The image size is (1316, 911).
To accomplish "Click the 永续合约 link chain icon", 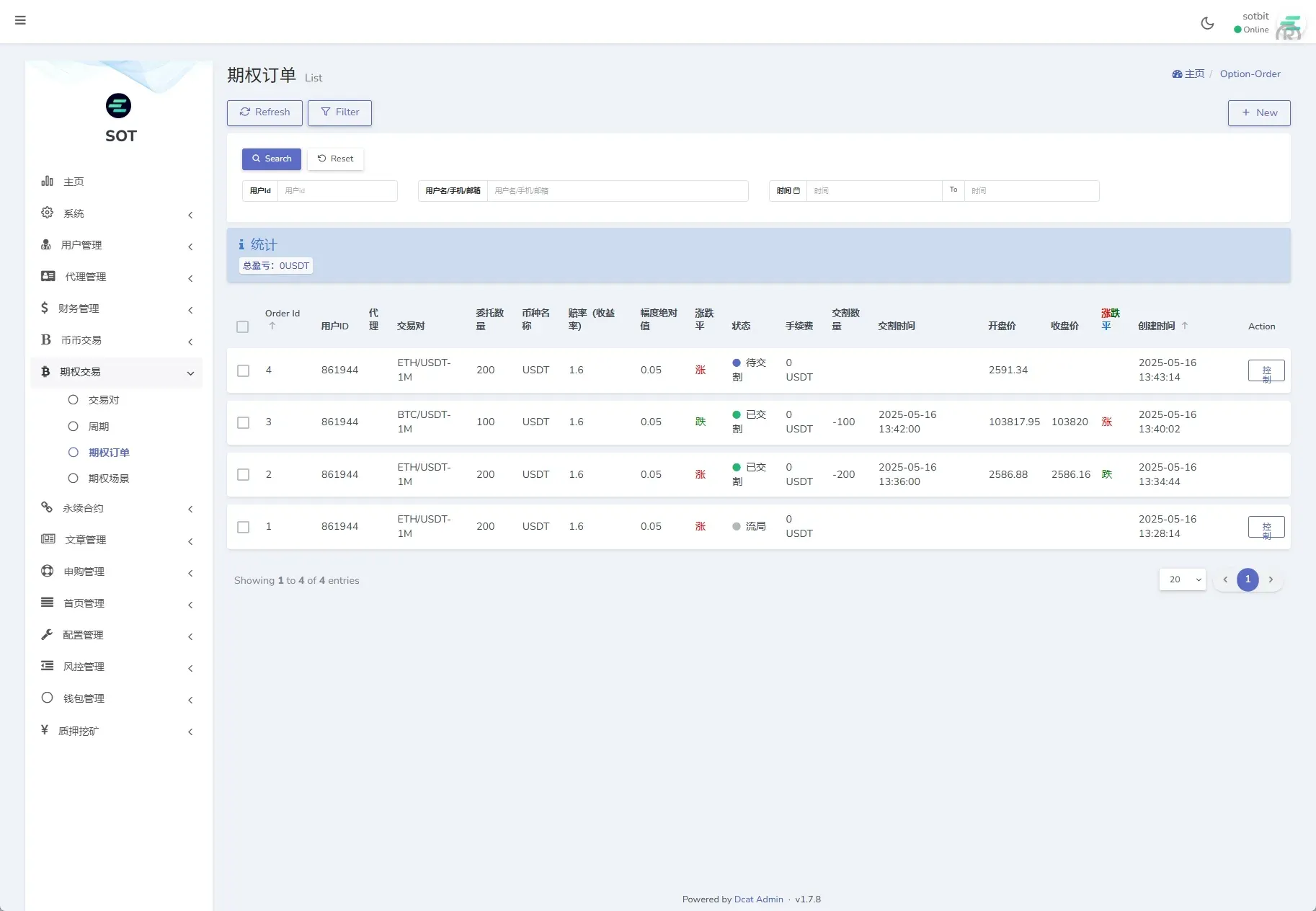I will click(x=47, y=507).
